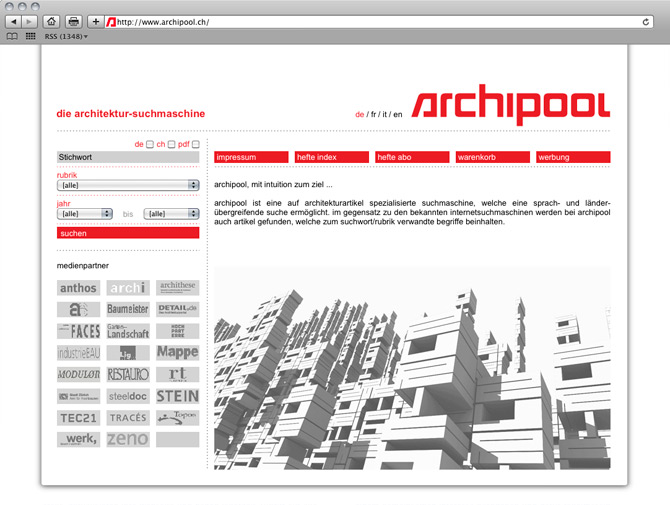Reload the page with the refresh icon

(646, 22)
